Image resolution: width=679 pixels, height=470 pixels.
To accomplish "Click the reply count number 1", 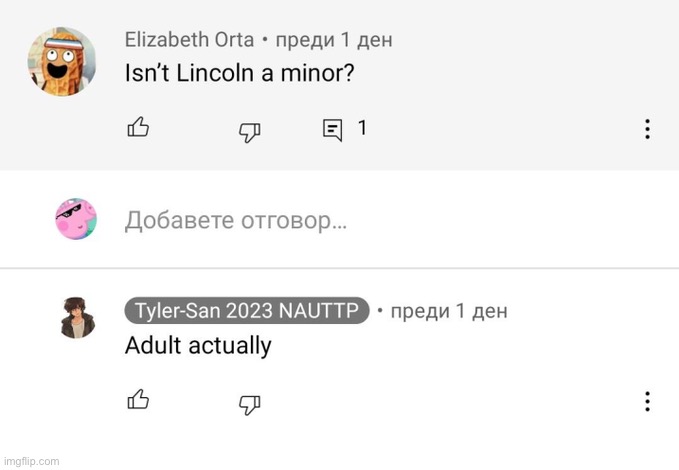I will (x=362, y=128).
